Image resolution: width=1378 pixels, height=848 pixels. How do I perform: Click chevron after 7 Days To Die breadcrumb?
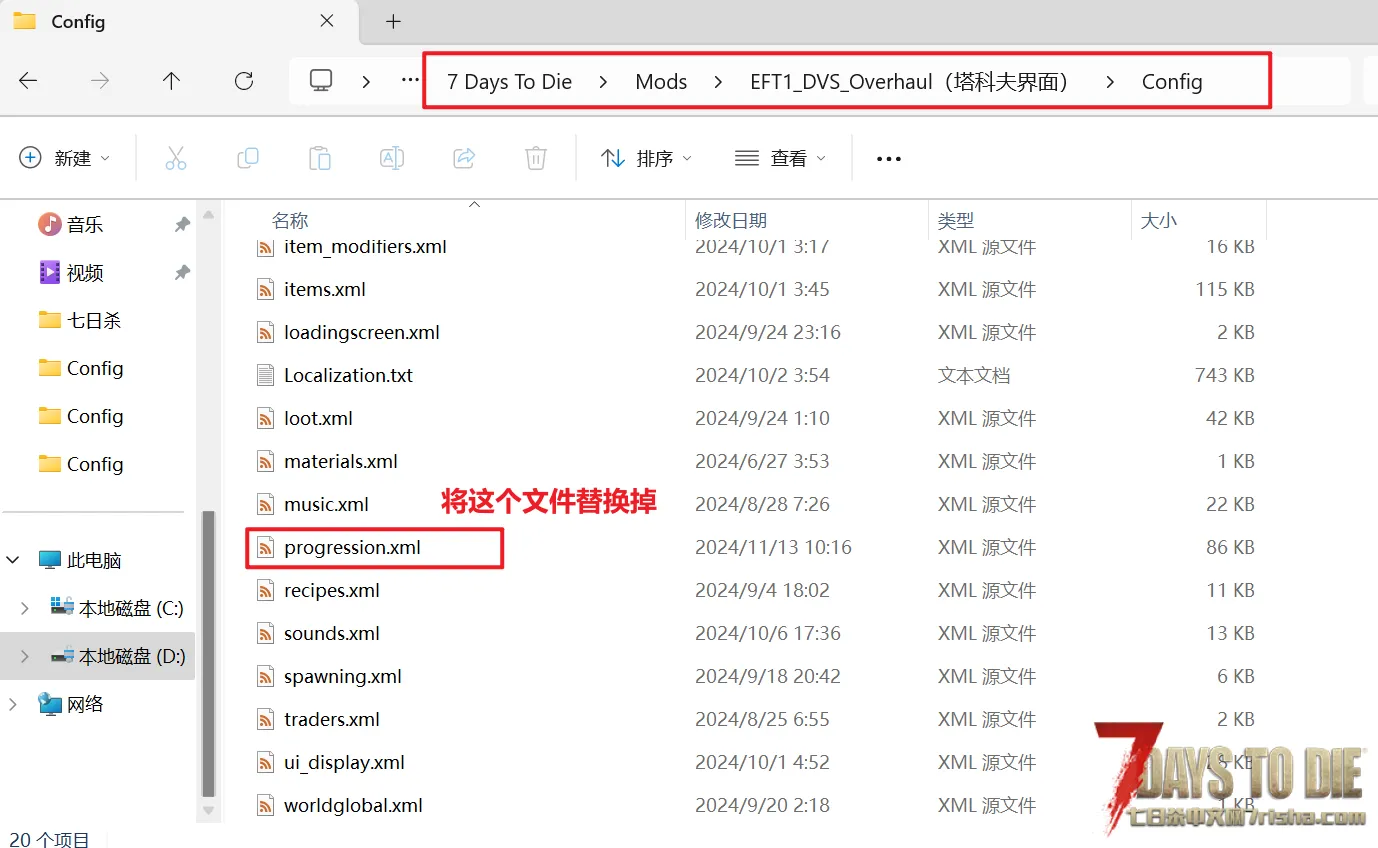[x=603, y=82]
